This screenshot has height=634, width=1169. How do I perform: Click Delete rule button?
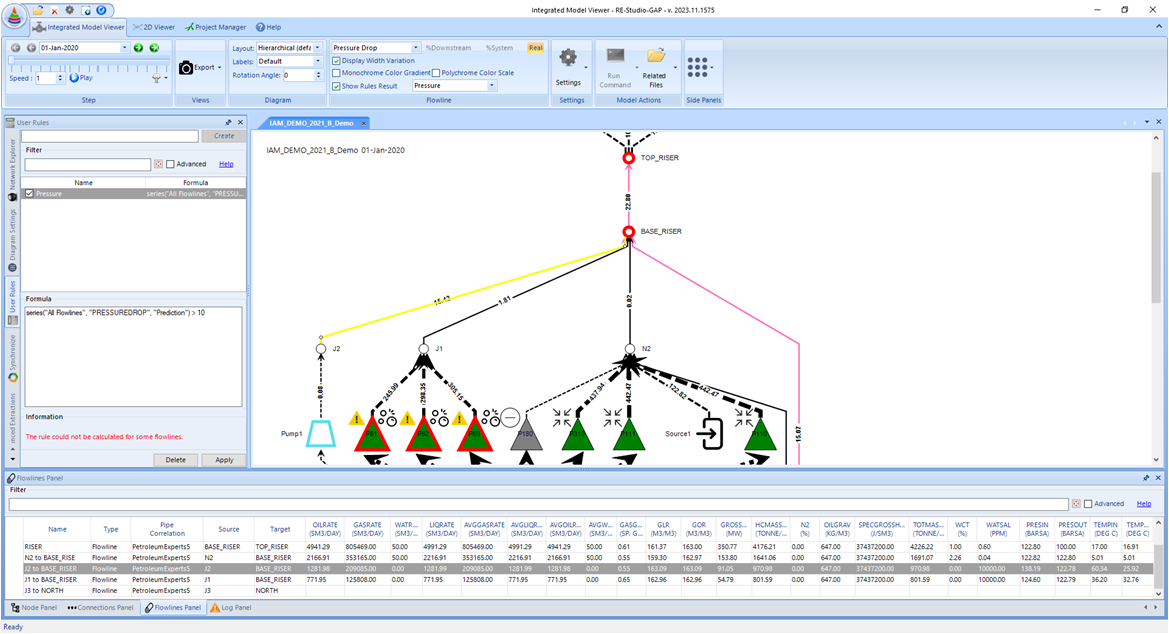(x=176, y=460)
